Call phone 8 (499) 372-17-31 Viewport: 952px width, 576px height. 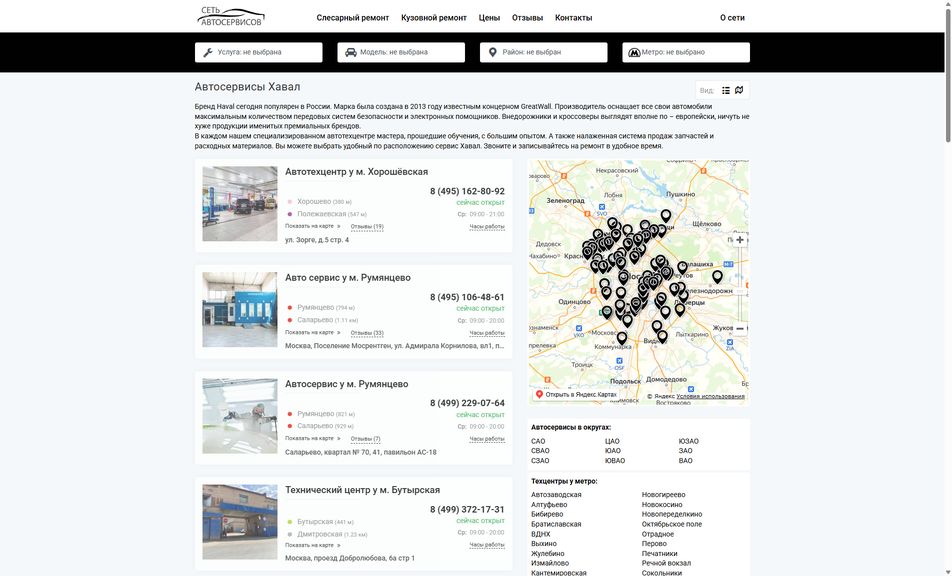pyautogui.click(x=468, y=509)
